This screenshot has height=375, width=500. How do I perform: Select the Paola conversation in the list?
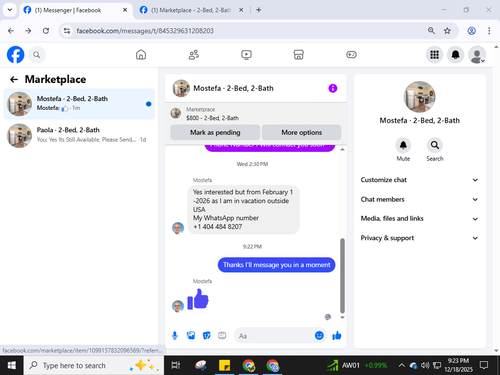click(79, 135)
